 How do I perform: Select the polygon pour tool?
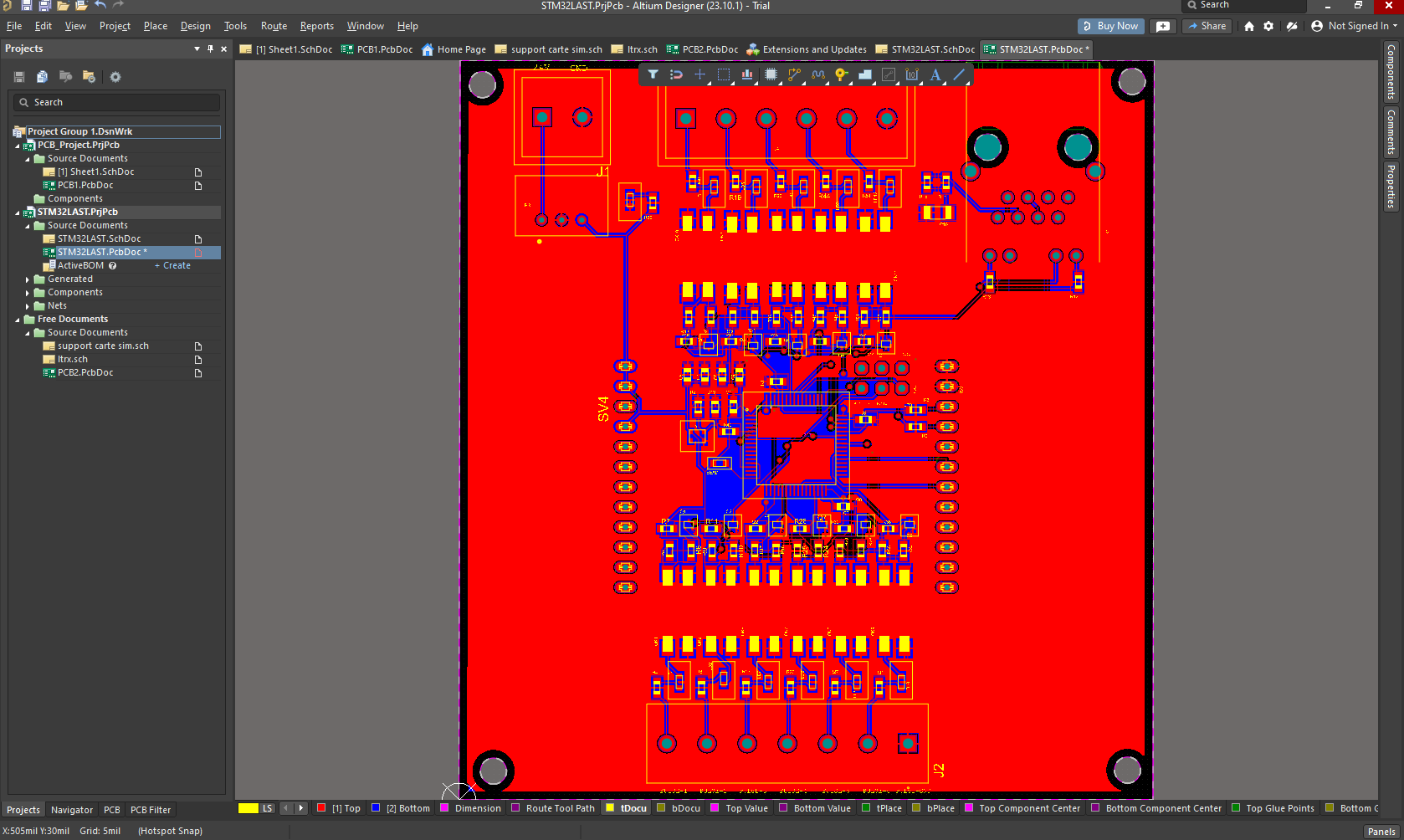[x=865, y=74]
